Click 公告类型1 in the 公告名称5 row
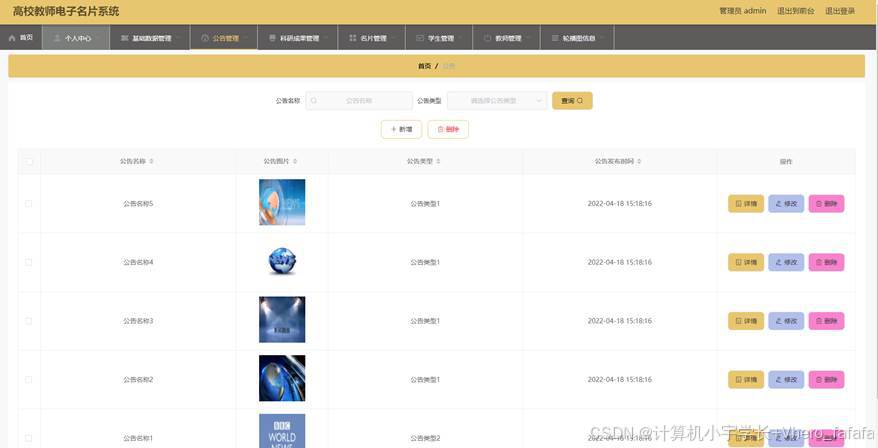This screenshot has width=878, height=448. click(x=425, y=204)
